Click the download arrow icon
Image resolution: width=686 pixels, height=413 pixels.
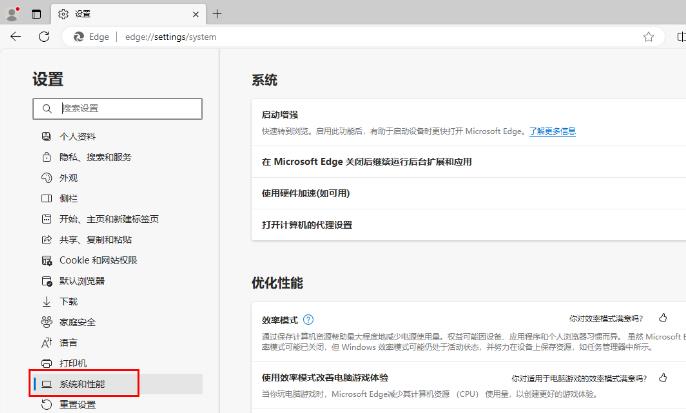pos(46,302)
